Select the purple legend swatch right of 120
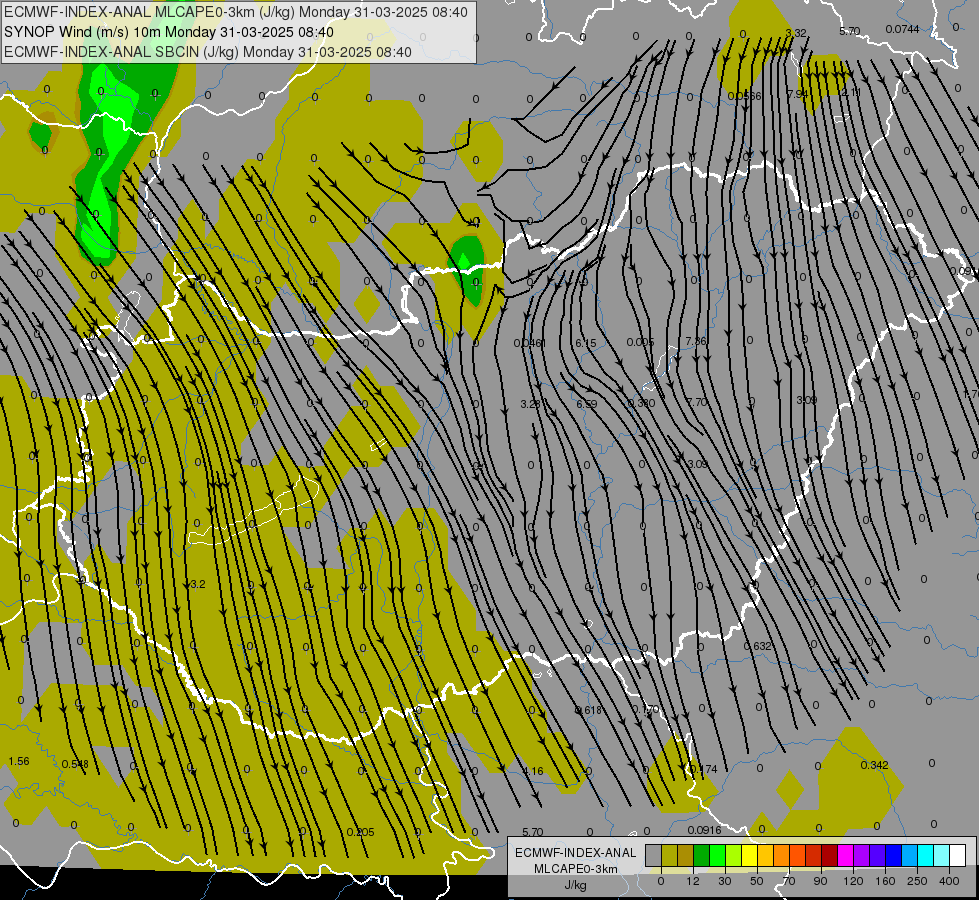 (862, 855)
